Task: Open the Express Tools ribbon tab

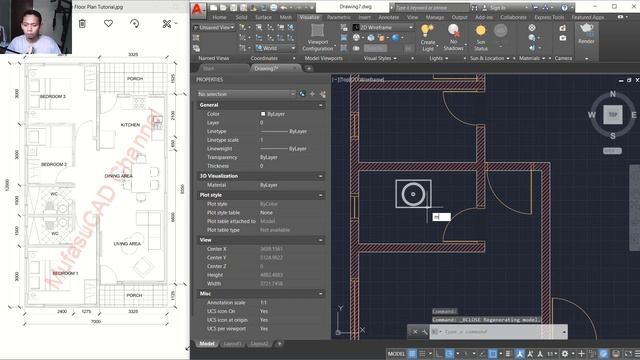Action: pyautogui.click(x=549, y=17)
